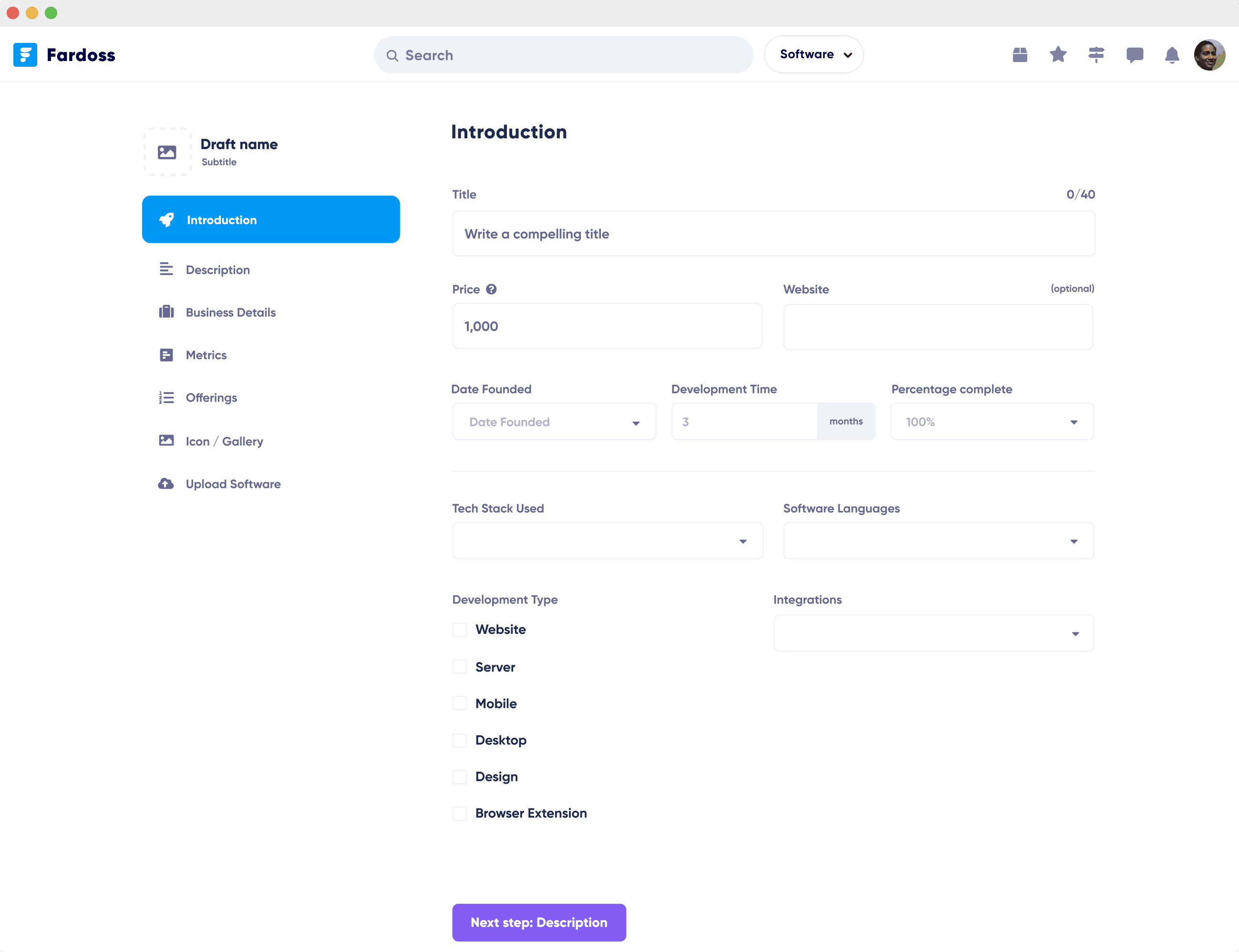Open the Tech Stack Used dropdown
Viewport: 1239px width, 952px height.
coord(607,540)
